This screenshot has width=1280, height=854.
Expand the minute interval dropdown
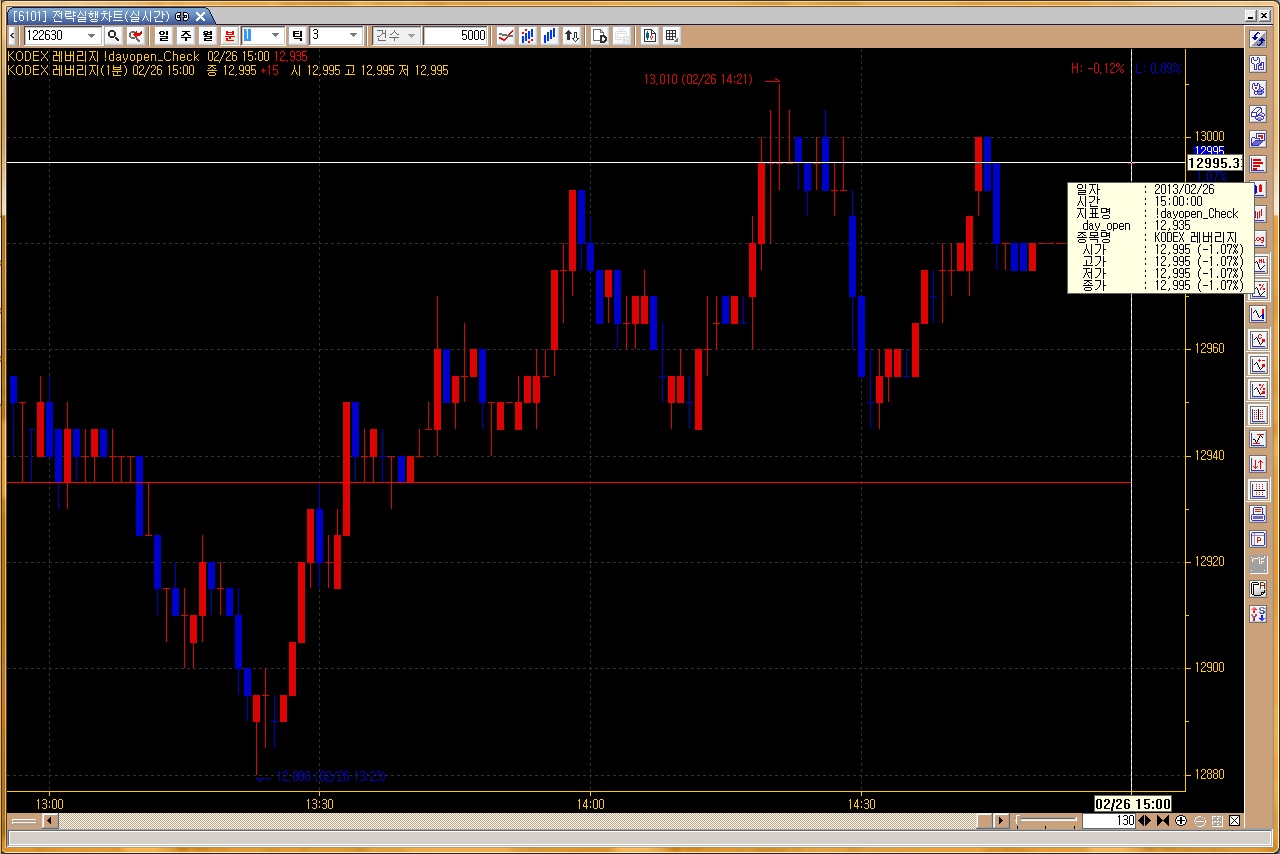(x=276, y=36)
